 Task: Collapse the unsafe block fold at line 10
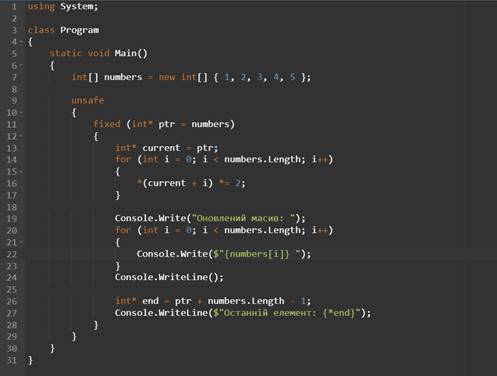(21, 113)
